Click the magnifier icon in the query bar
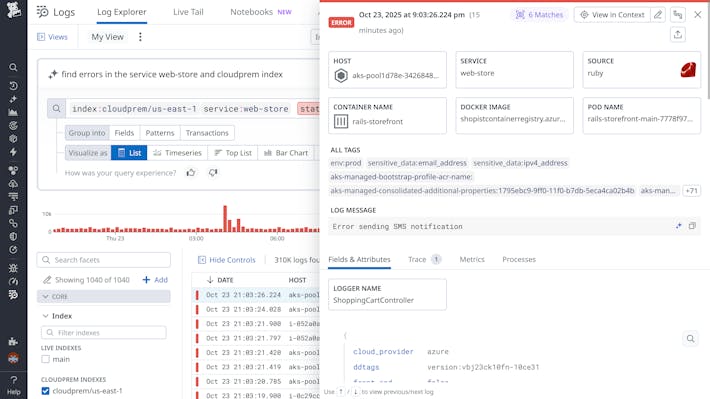The width and height of the screenshot is (710, 399). tap(56, 109)
